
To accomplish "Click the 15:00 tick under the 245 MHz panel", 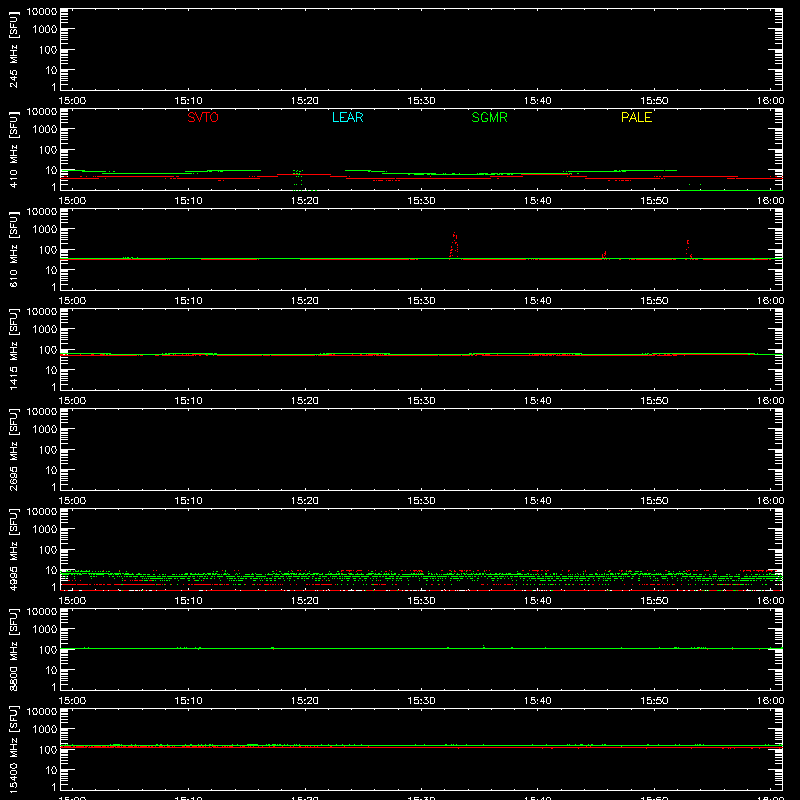I will 72,101.
